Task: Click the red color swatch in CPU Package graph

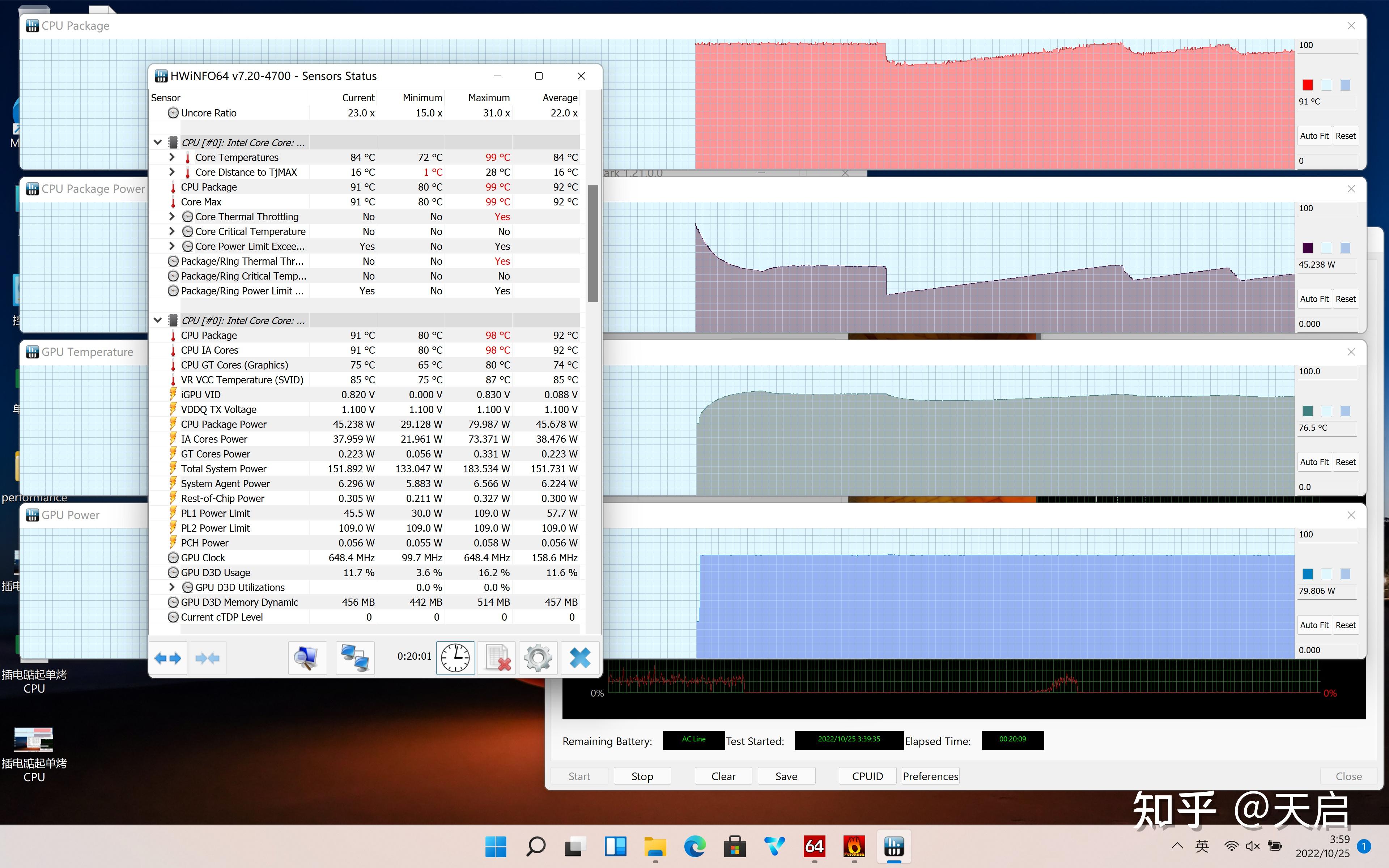Action: pos(1308,85)
